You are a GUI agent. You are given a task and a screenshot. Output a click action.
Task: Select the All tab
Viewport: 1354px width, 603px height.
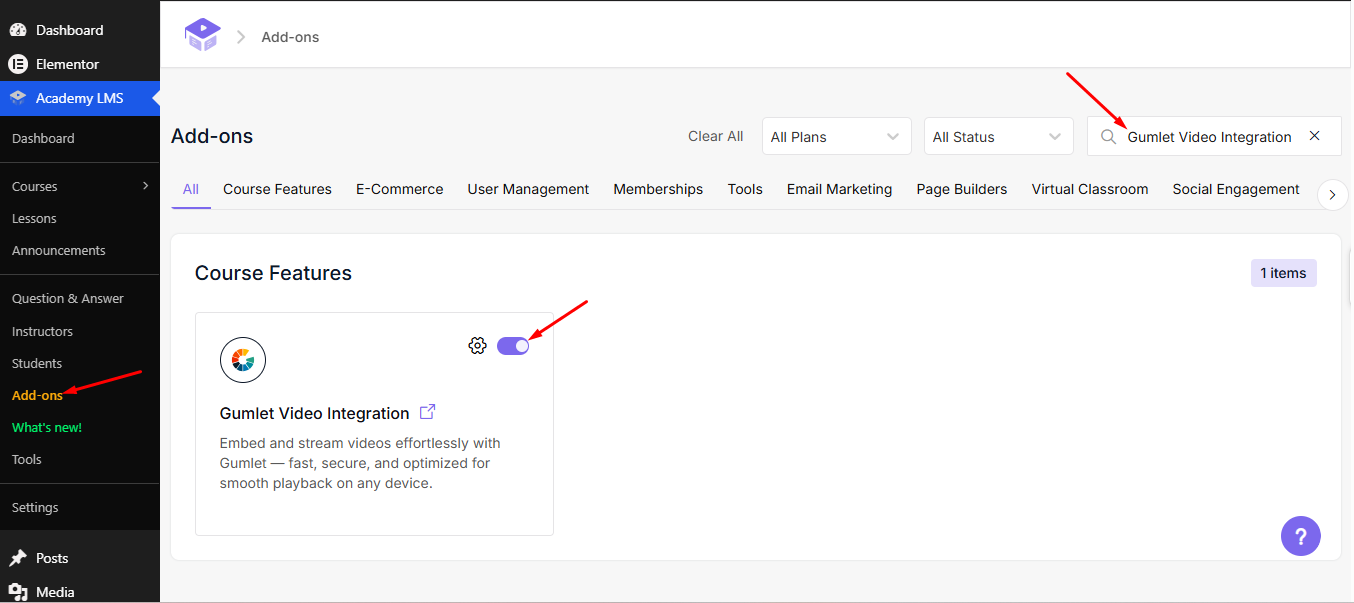pos(191,189)
